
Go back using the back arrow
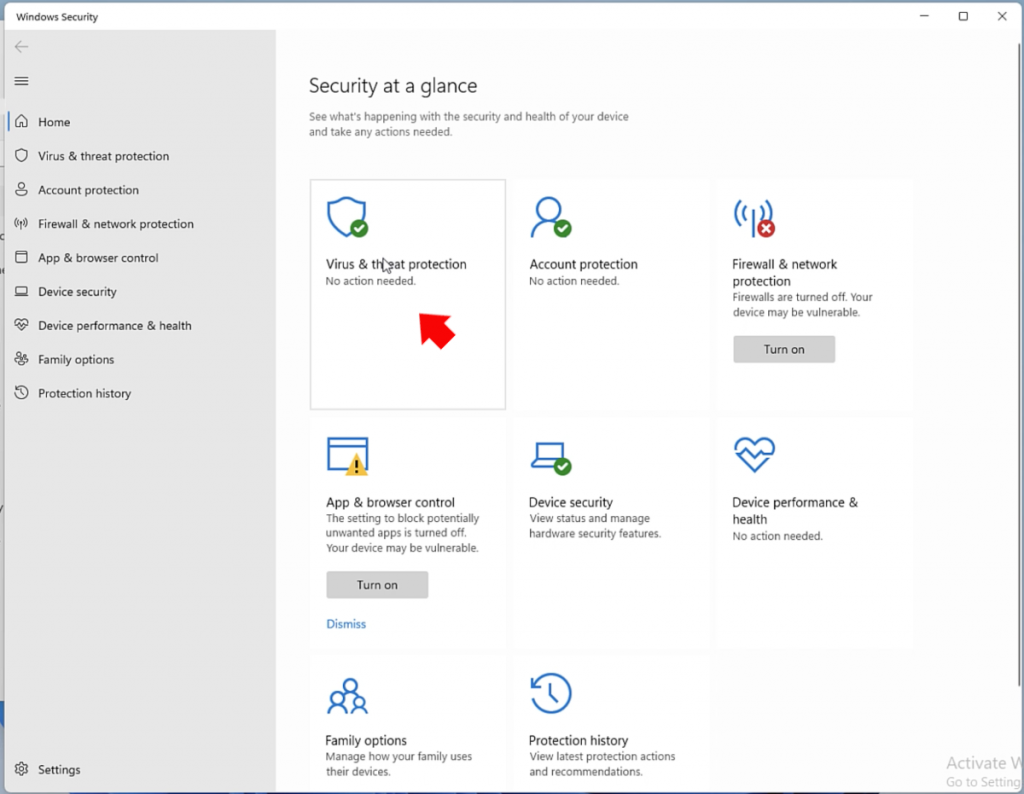pos(21,46)
